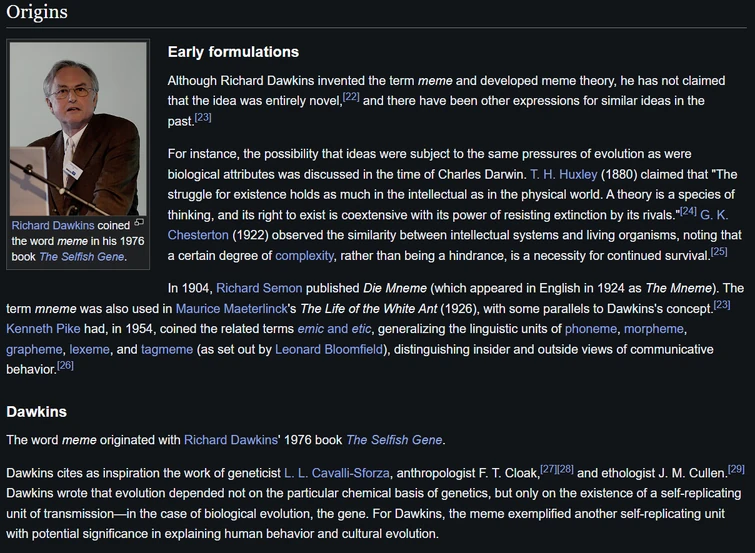
Task: Click 'The Life of the White Ant' text
Action: click(x=368, y=308)
